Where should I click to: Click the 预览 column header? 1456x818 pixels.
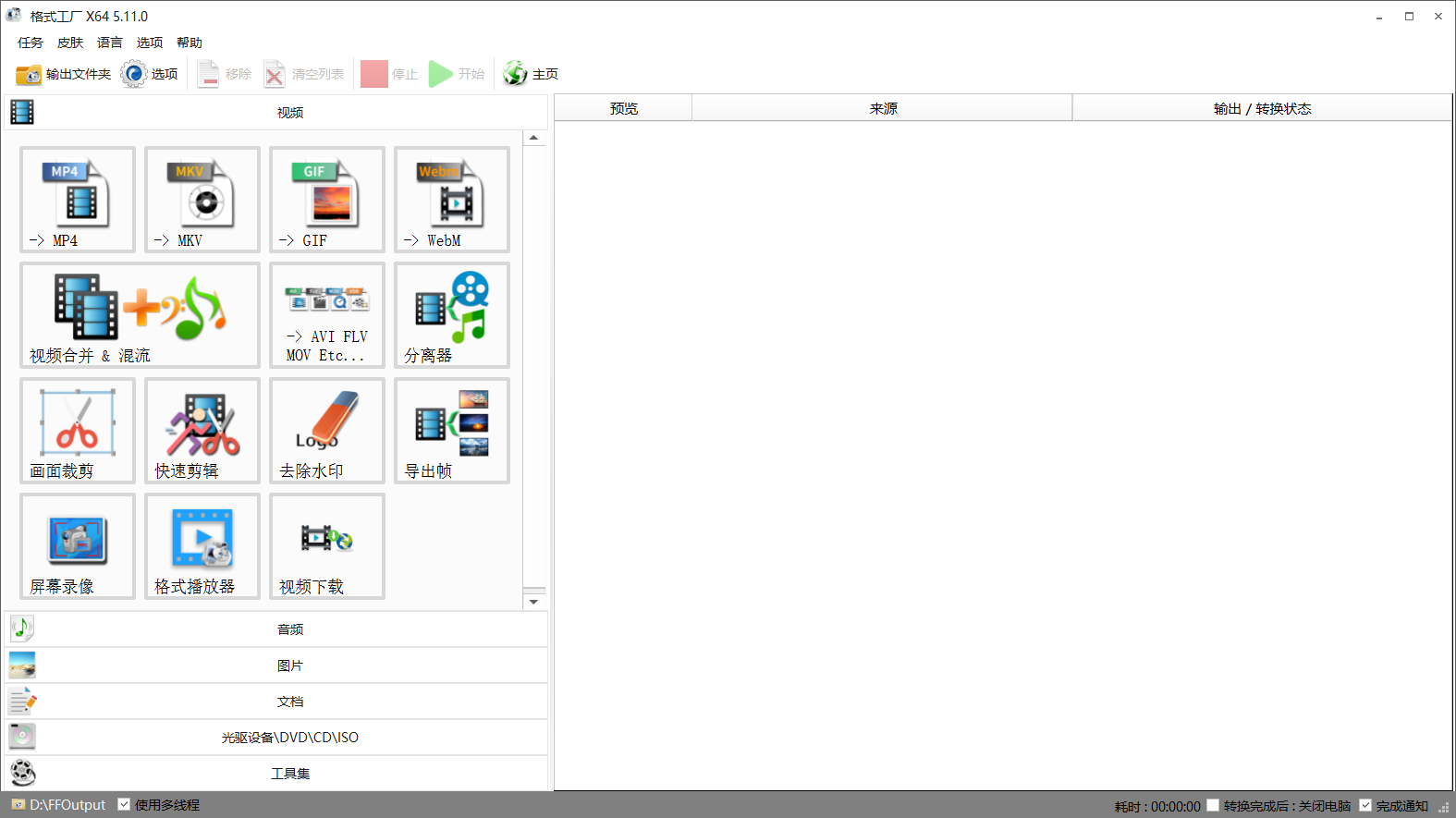(624, 108)
